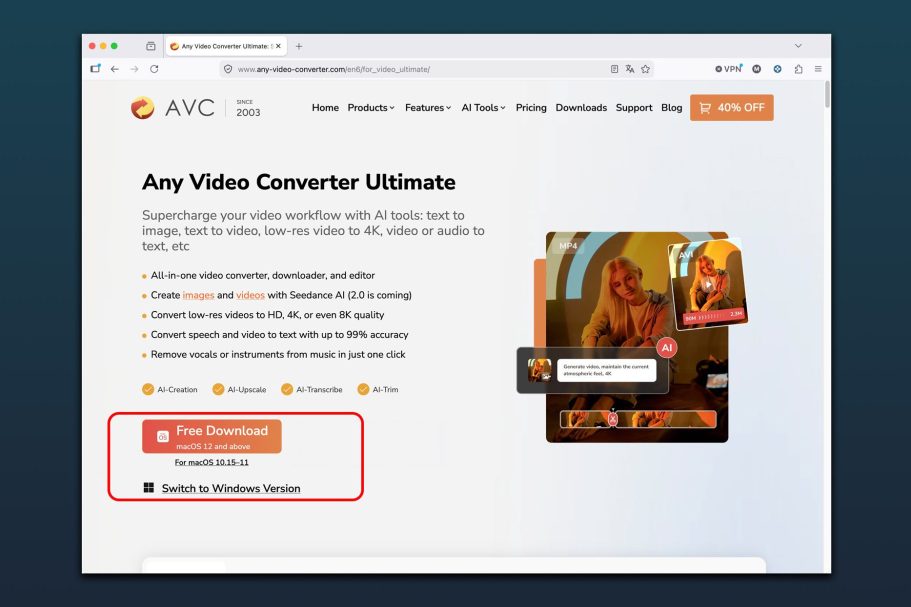Screen dimensions: 911x607
Task: Open the list all tabs chevron
Action: coord(798,46)
